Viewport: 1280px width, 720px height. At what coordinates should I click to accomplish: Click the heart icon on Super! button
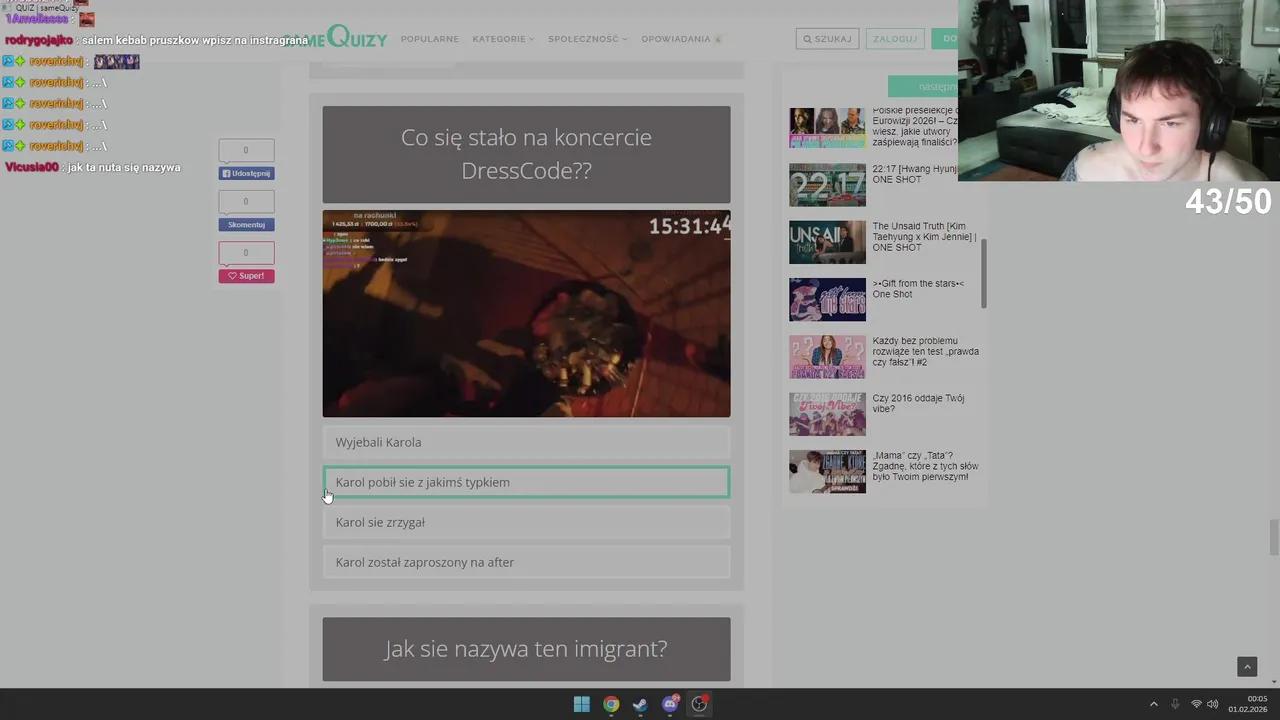coord(233,275)
